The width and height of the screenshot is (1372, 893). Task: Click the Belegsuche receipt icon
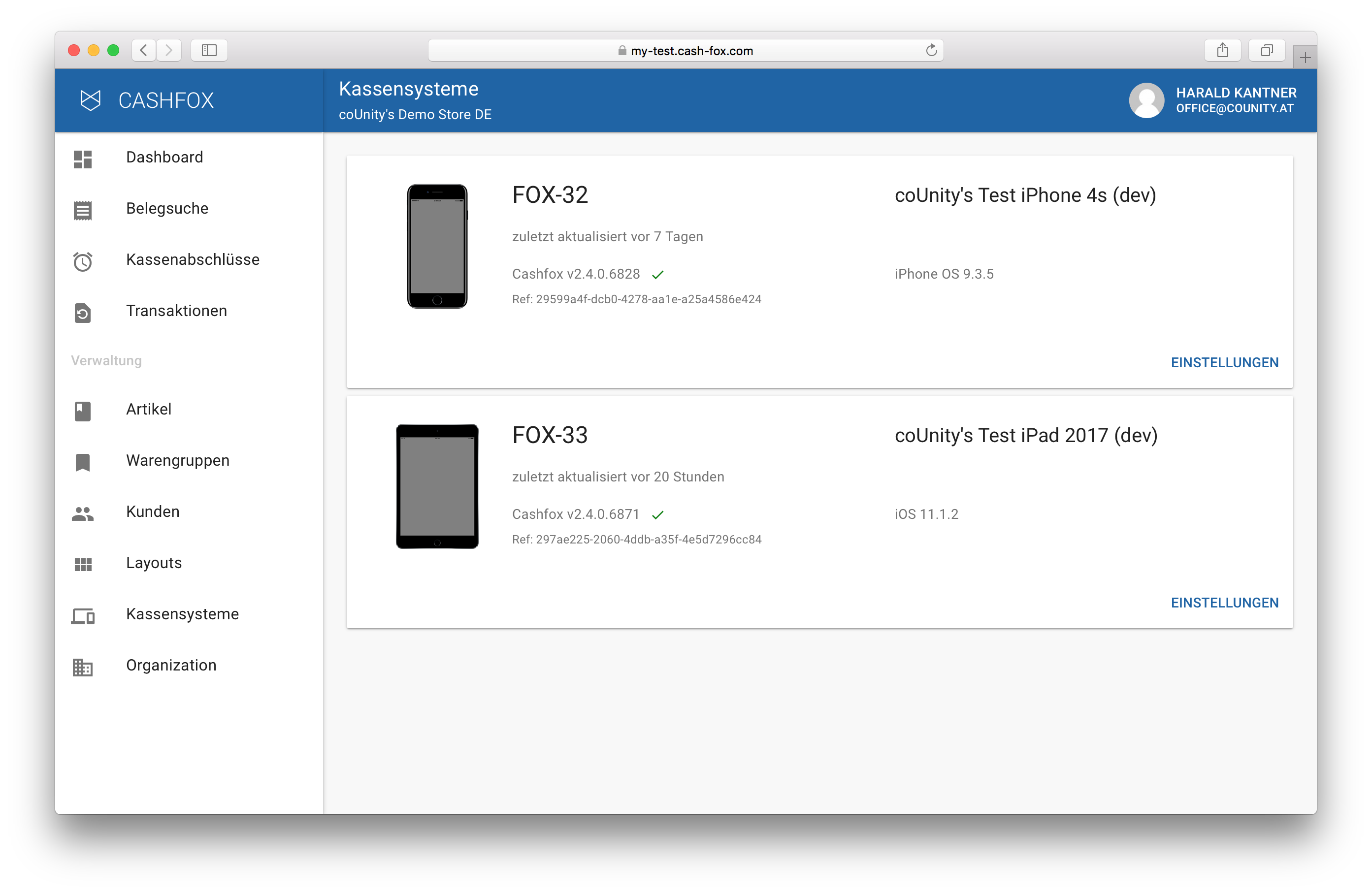[82, 210]
